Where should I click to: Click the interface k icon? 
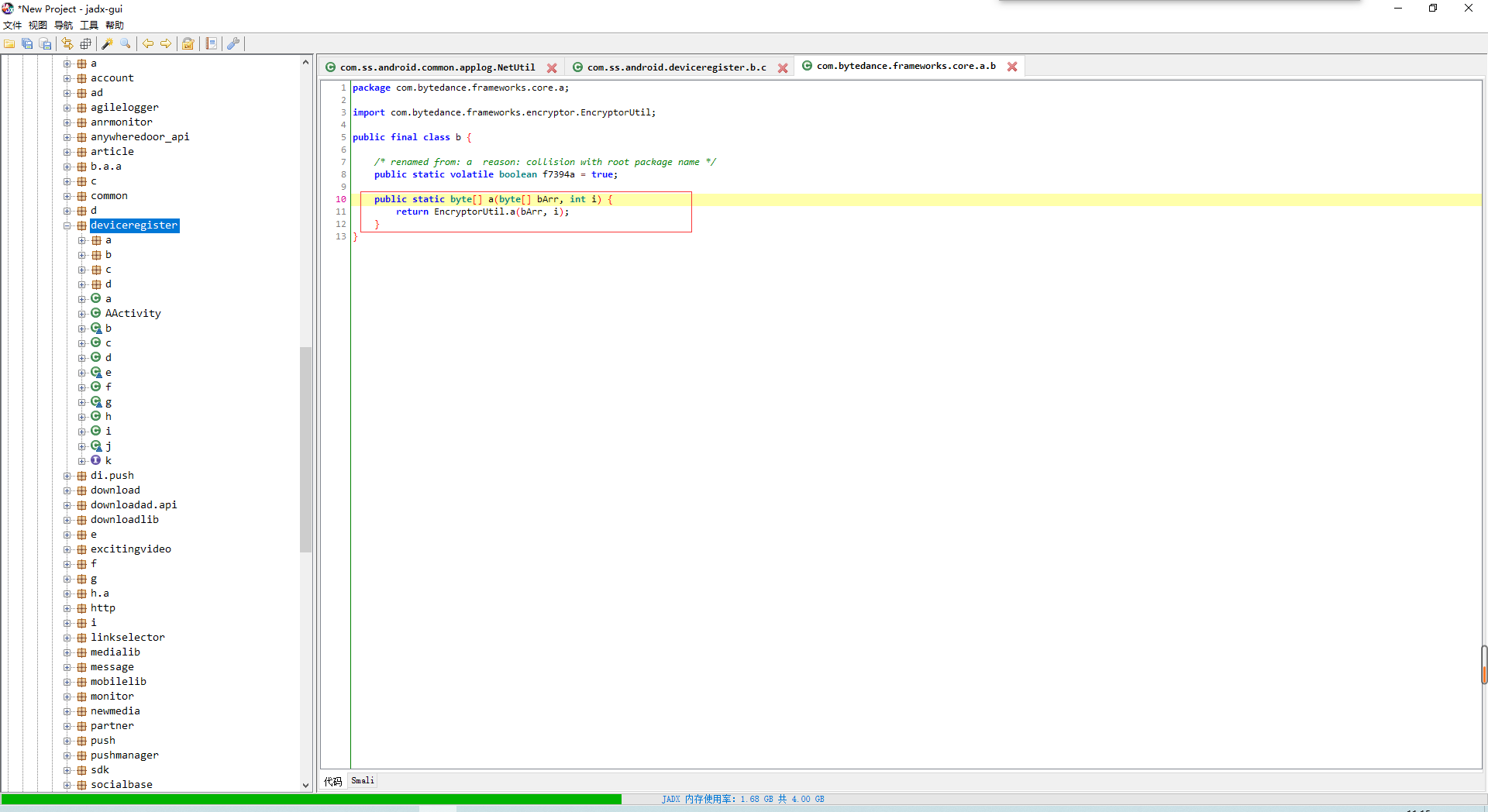96,460
